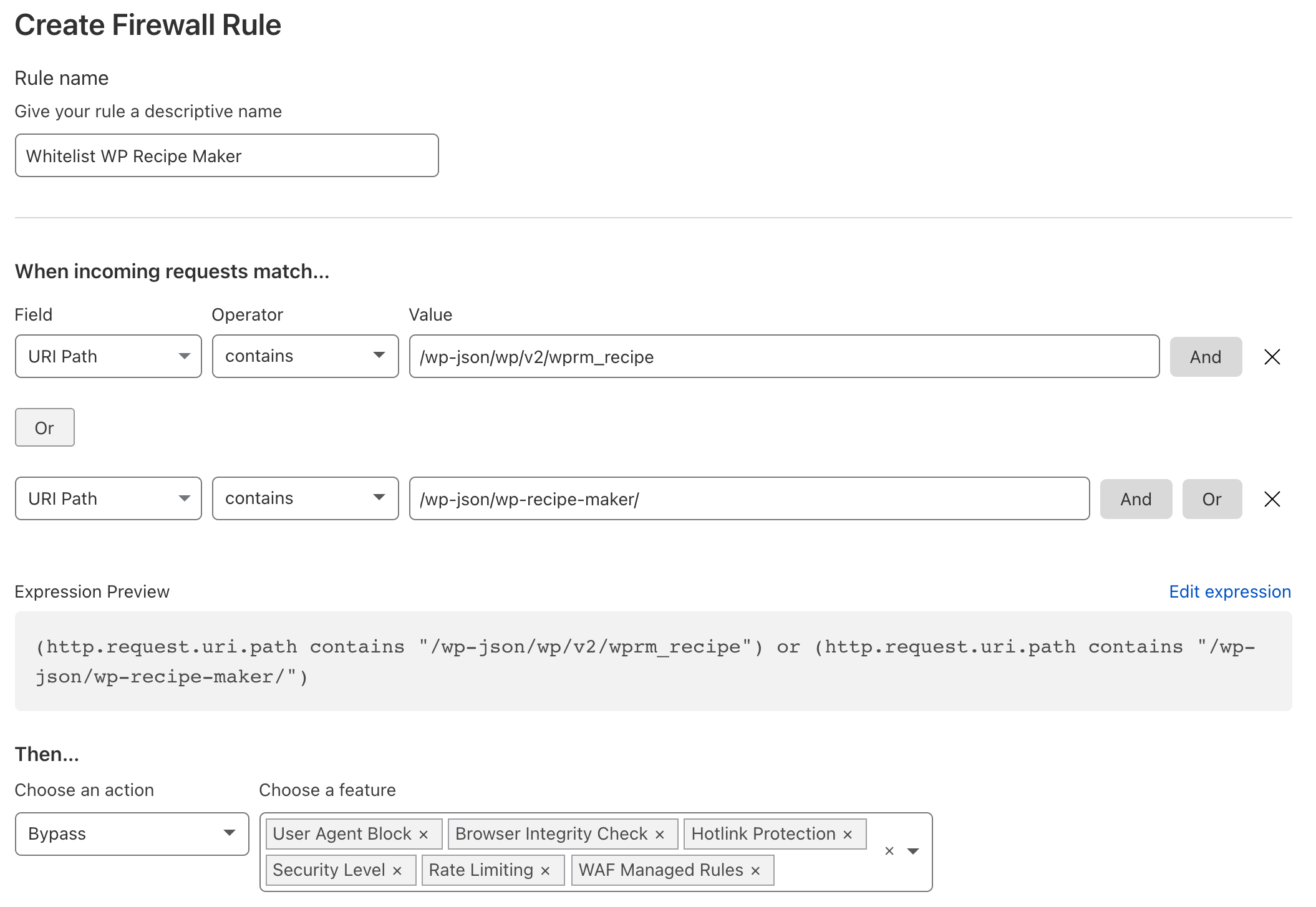Click the Create Firewall Rule heading
The height and width of the screenshot is (907, 1316).
[x=148, y=25]
